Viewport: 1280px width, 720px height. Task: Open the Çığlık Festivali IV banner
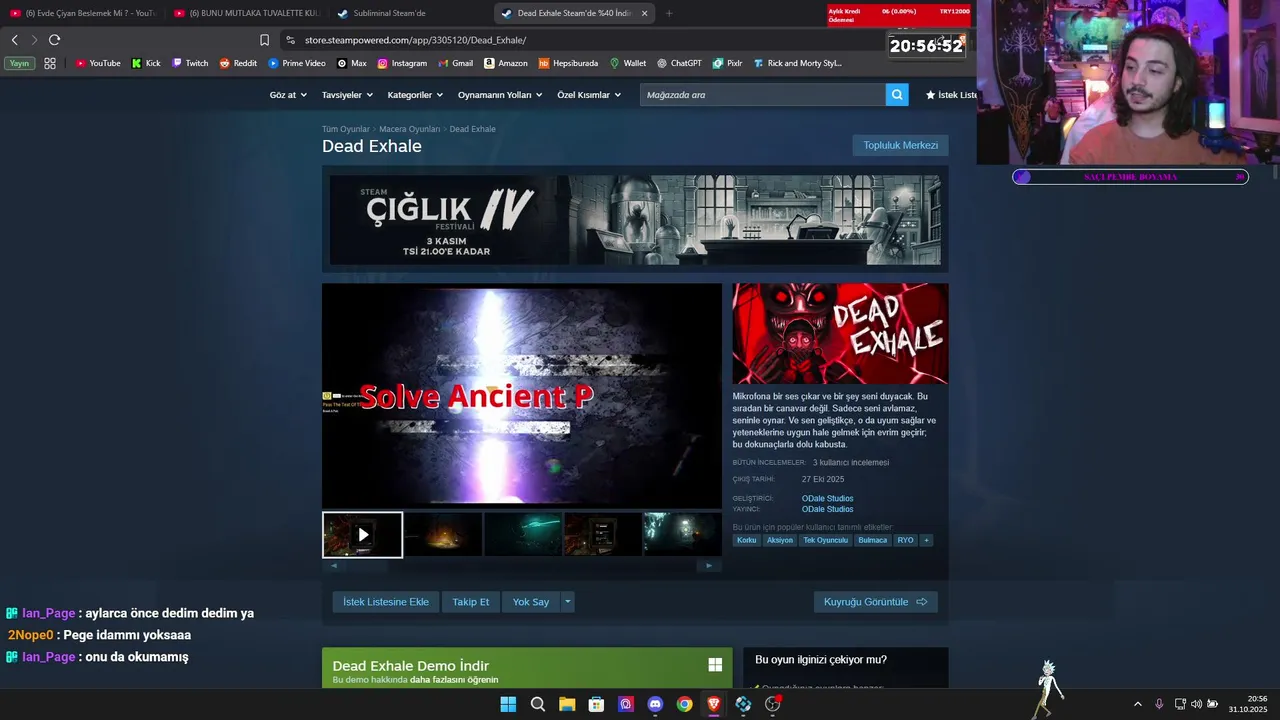click(x=635, y=220)
